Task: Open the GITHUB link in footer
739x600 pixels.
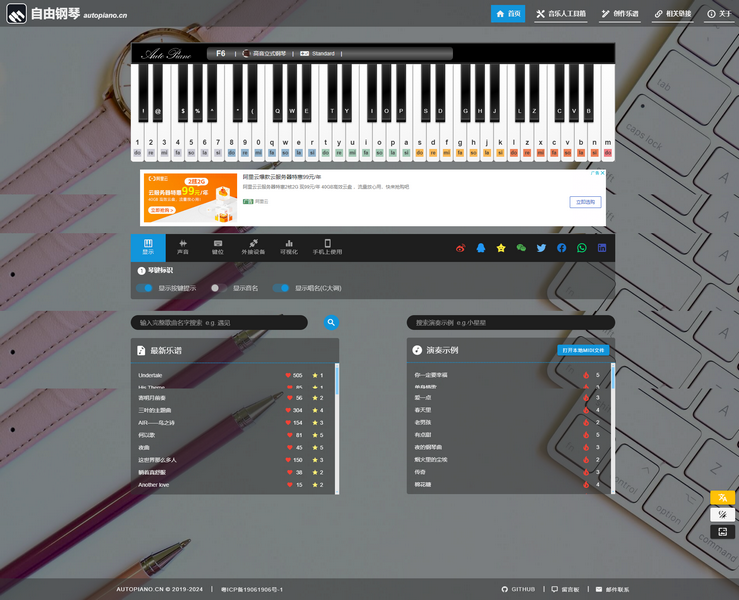Action: [518, 589]
